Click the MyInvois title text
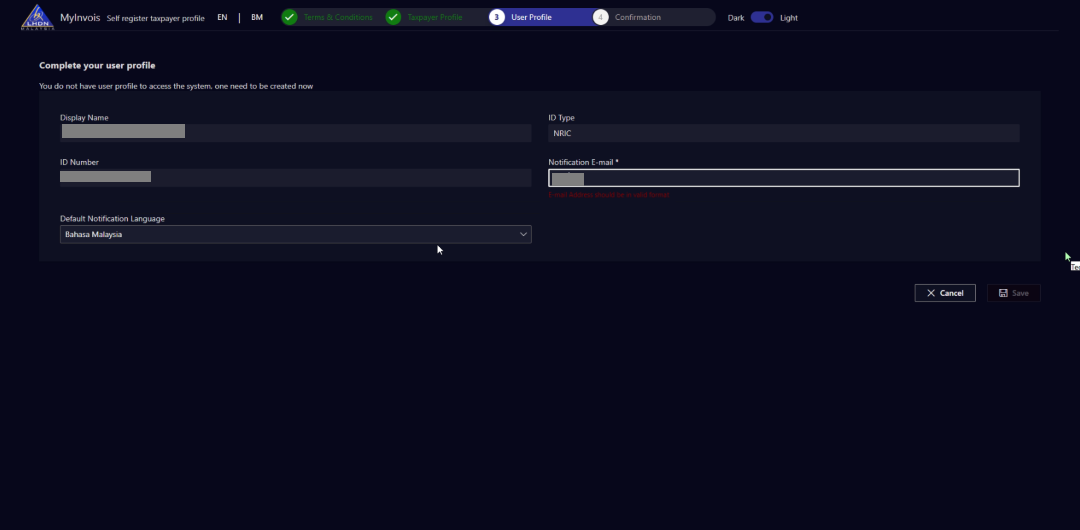The image size is (1080, 530). point(80,17)
